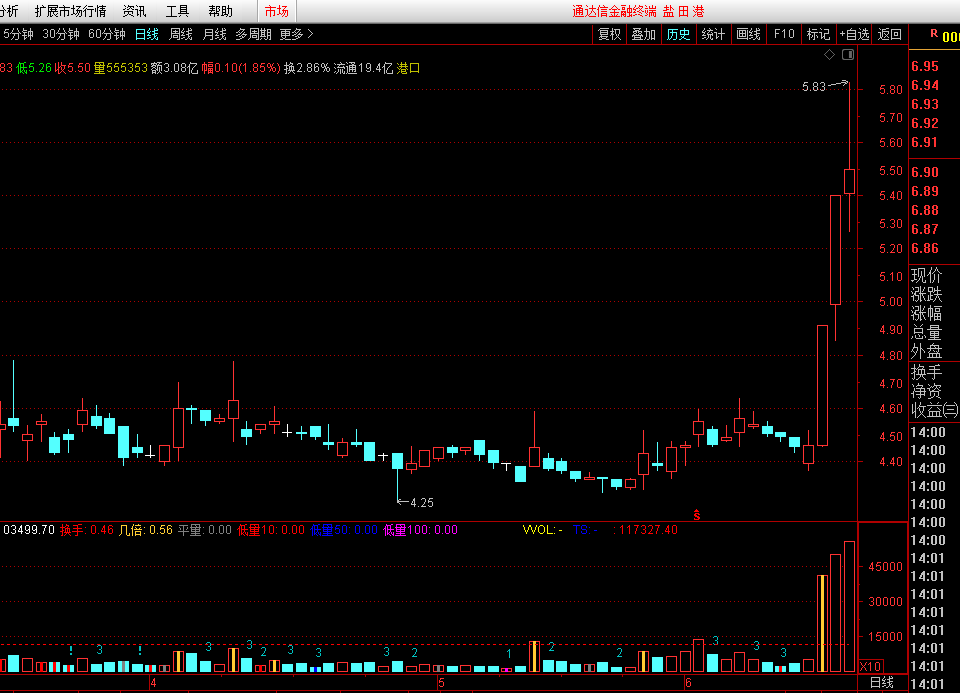The height and width of the screenshot is (693, 960).
Task: Switch chart to 60分钟 period
Action: click(107, 34)
